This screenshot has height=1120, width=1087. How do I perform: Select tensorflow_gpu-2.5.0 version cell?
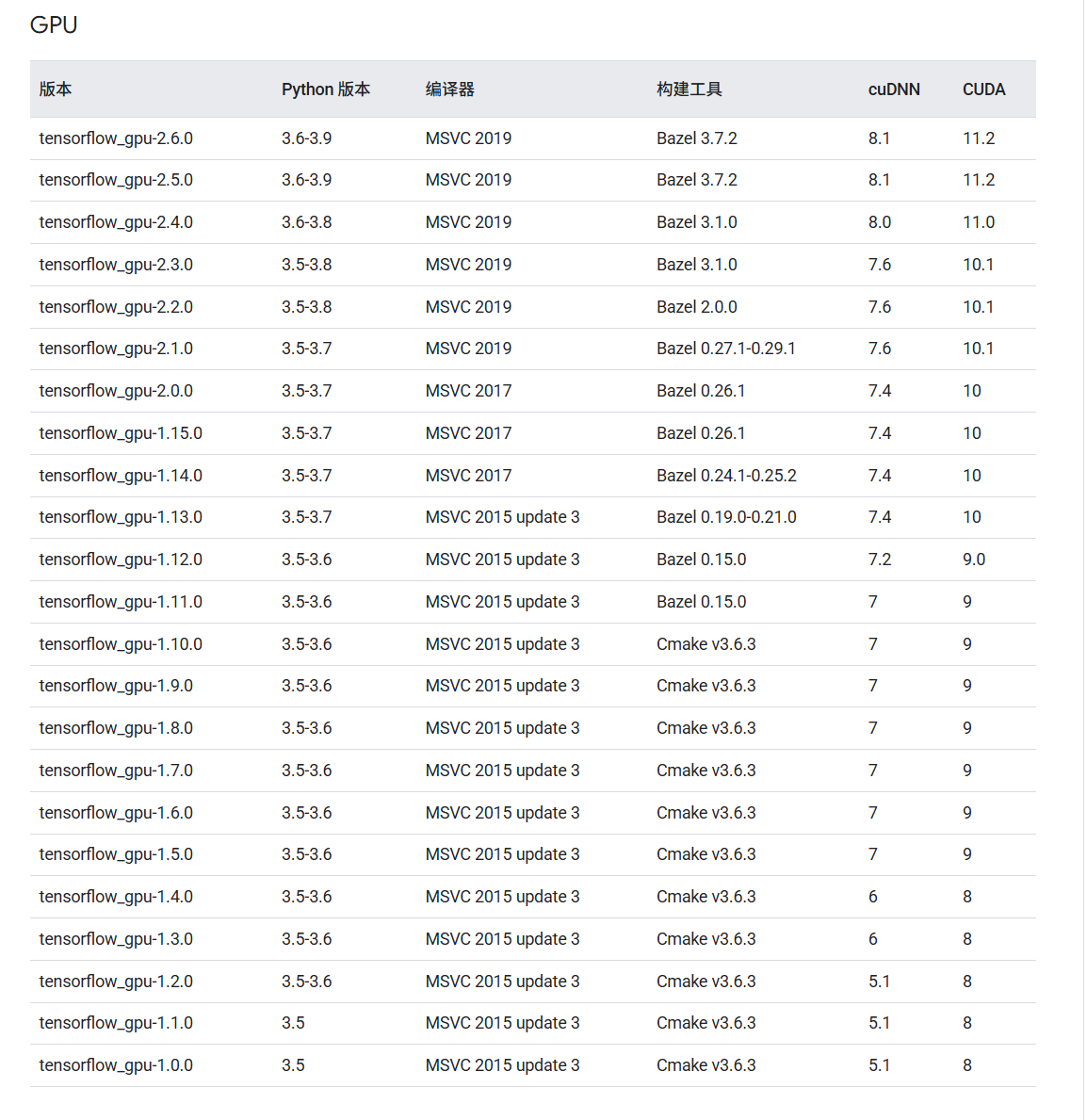[x=116, y=180]
